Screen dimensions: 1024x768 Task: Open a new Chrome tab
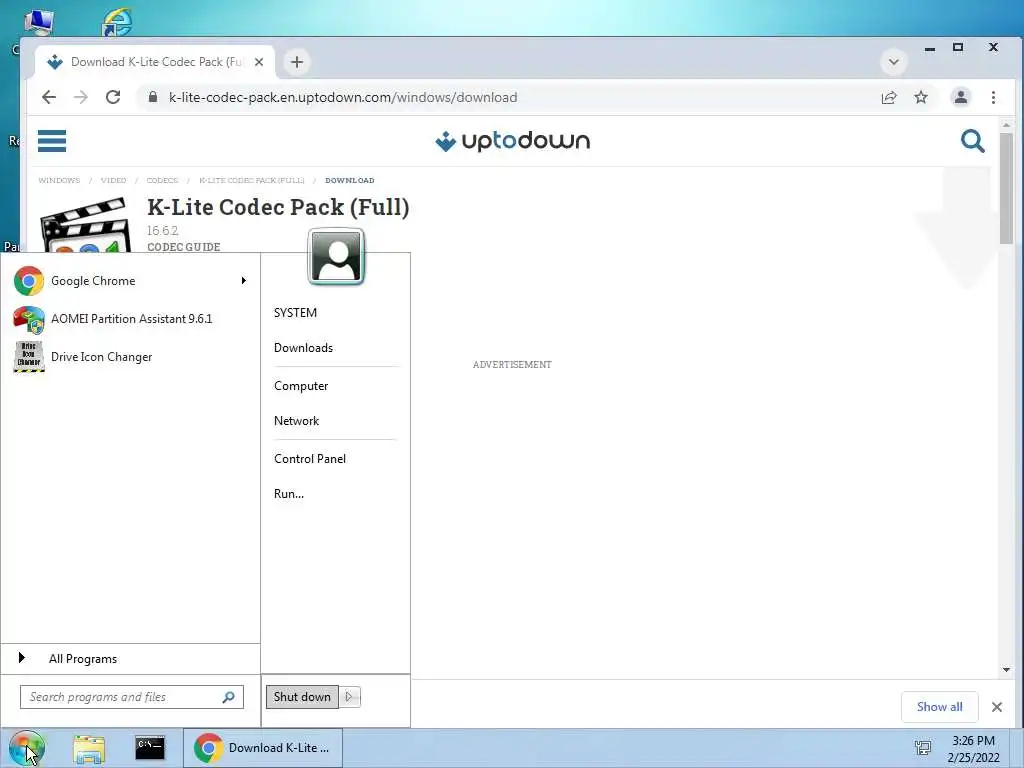click(x=297, y=62)
